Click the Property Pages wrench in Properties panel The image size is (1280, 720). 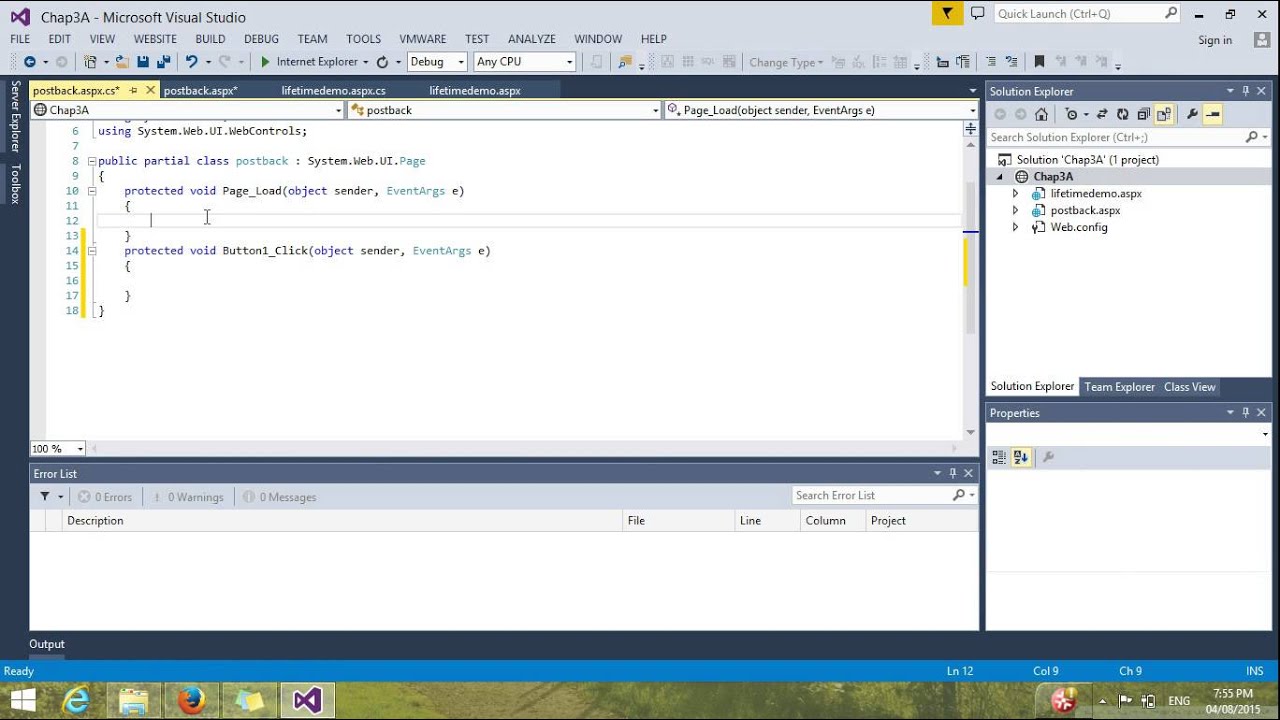pyautogui.click(x=1048, y=457)
